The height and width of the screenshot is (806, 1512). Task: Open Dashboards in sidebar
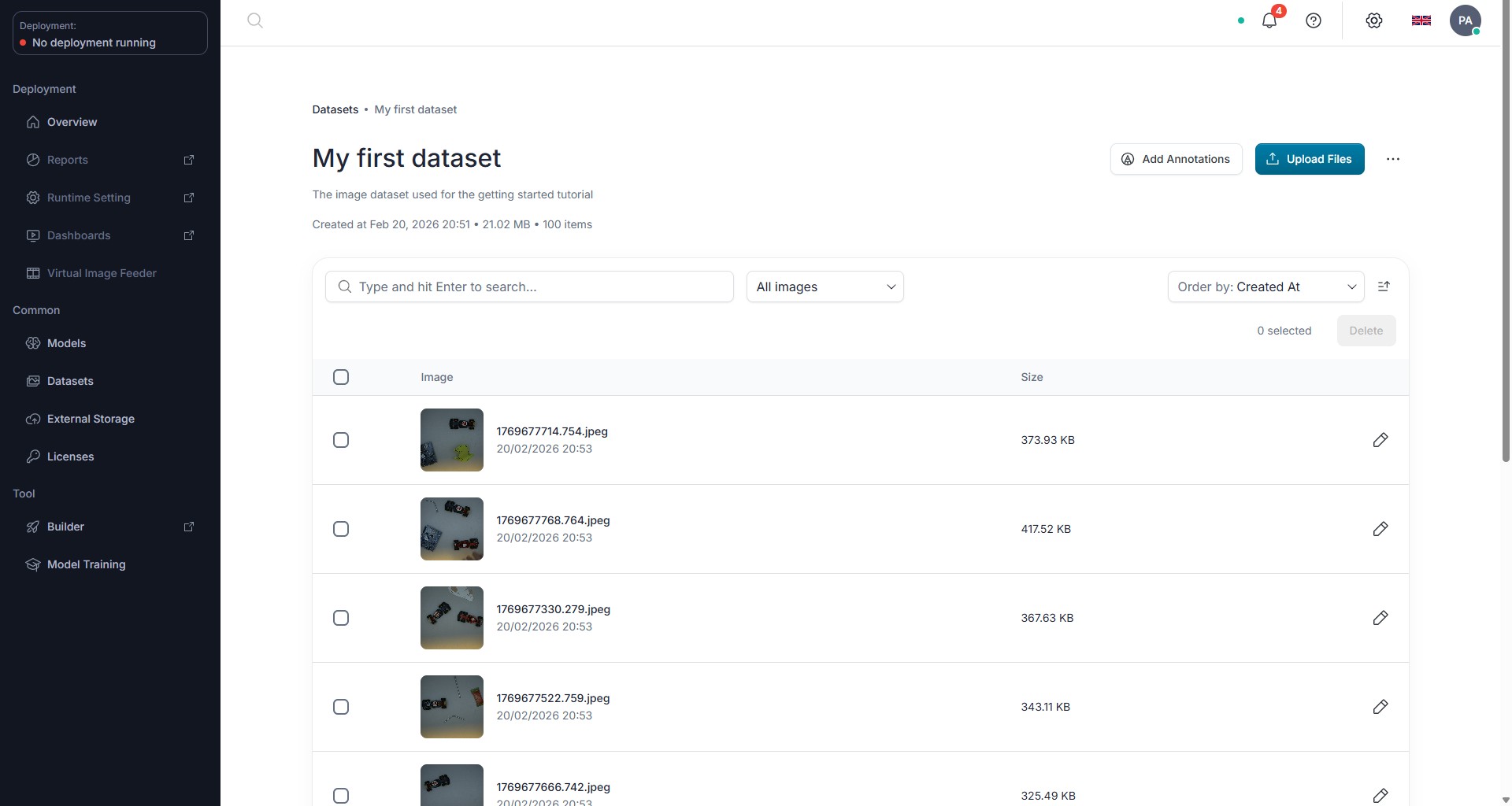click(110, 235)
